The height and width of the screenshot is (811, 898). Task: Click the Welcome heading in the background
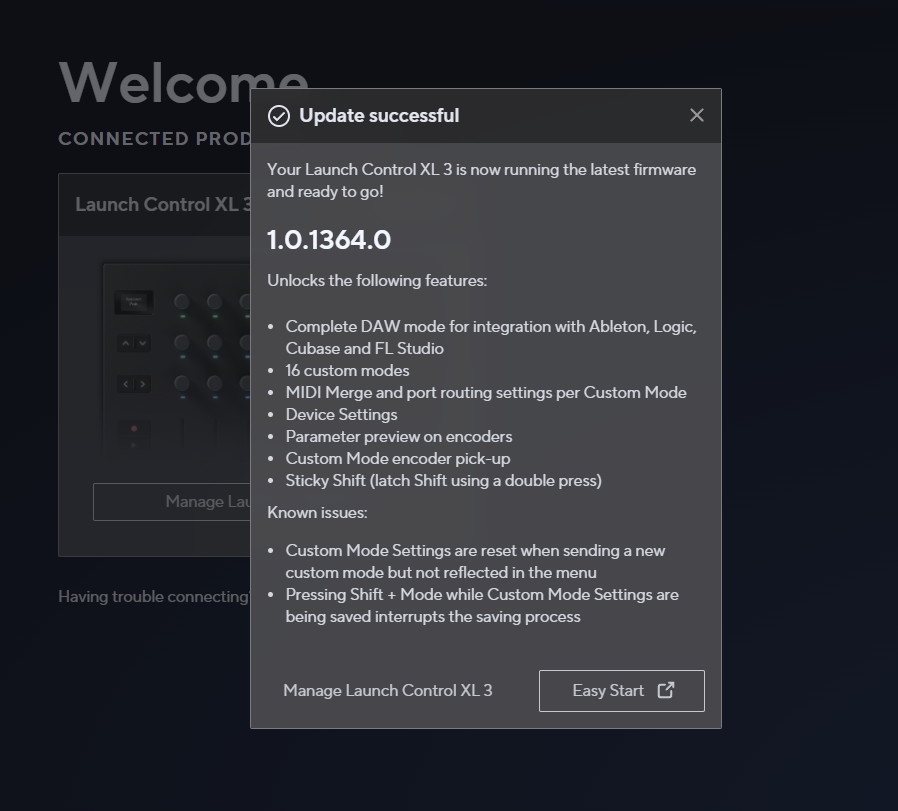point(183,82)
